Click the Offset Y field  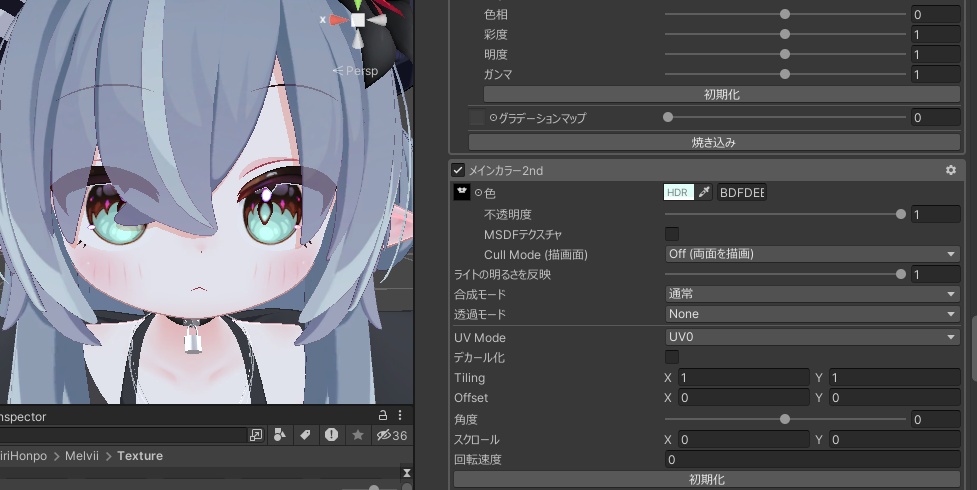[895, 397]
